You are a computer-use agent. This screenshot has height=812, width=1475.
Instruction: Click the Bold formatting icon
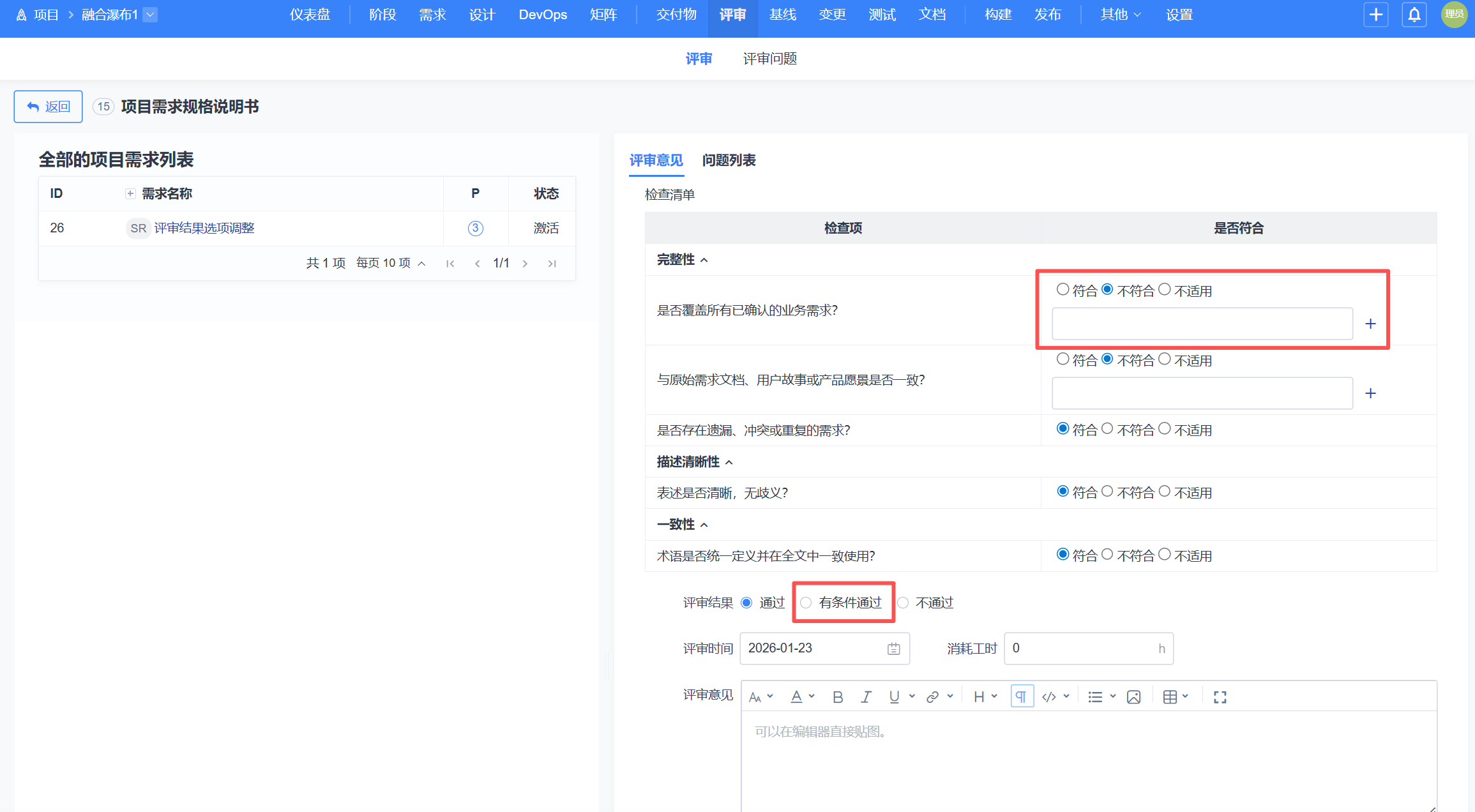pyautogui.click(x=838, y=697)
